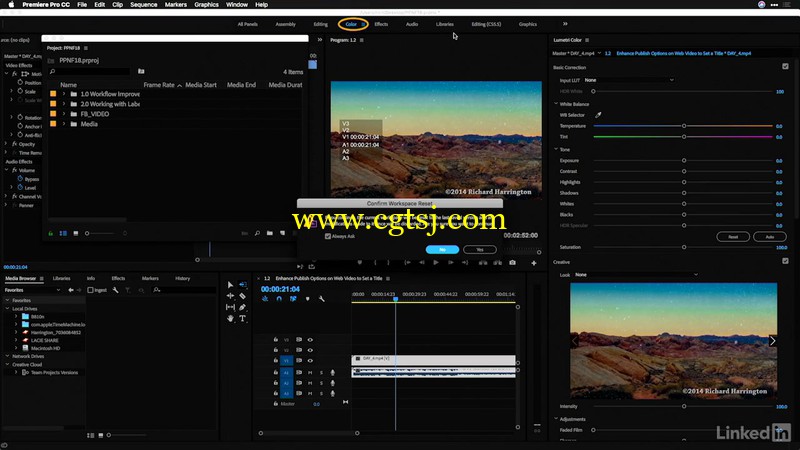Click the Auto button in Lumetri Tone

(769, 237)
